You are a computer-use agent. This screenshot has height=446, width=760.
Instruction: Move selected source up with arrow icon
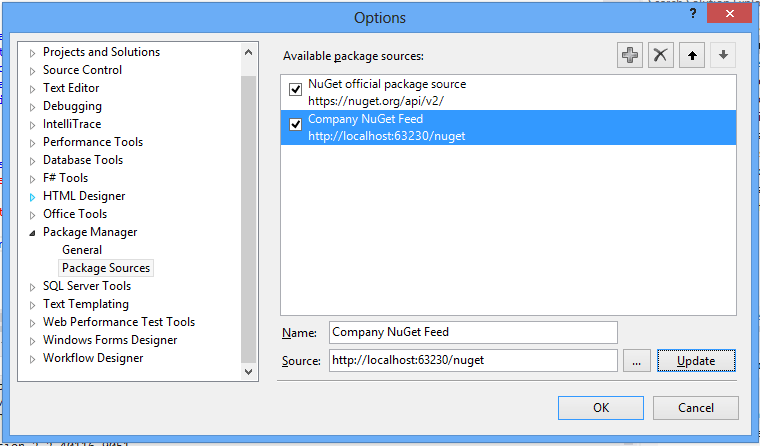(691, 56)
